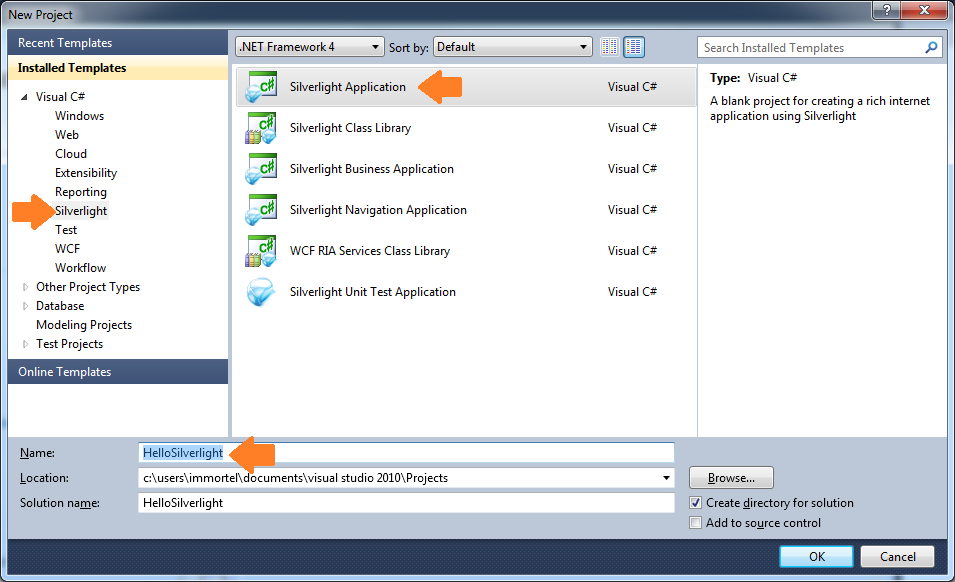Select the Windows template category
Screen dimensions: 955x582
(x=79, y=116)
